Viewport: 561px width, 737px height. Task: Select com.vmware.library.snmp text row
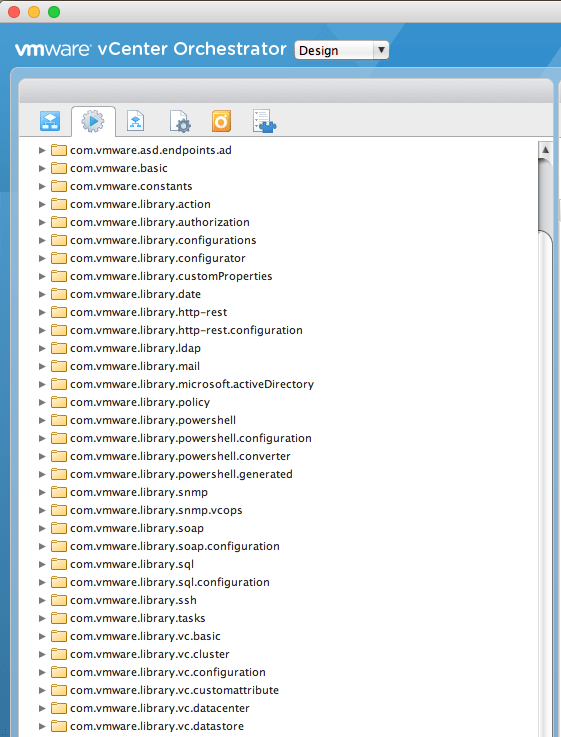139,492
